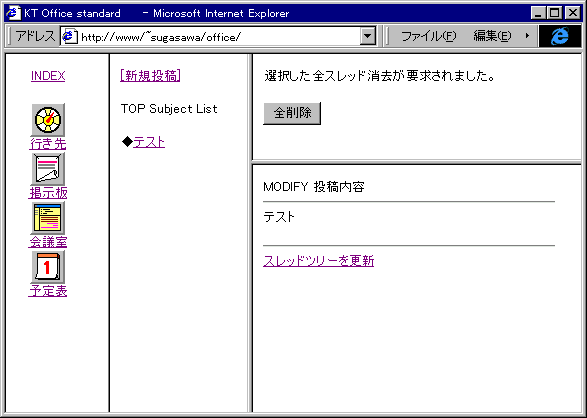Expand the address bar dropdown arrow
Viewport: 587px width, 418px height.
(368, 36)
